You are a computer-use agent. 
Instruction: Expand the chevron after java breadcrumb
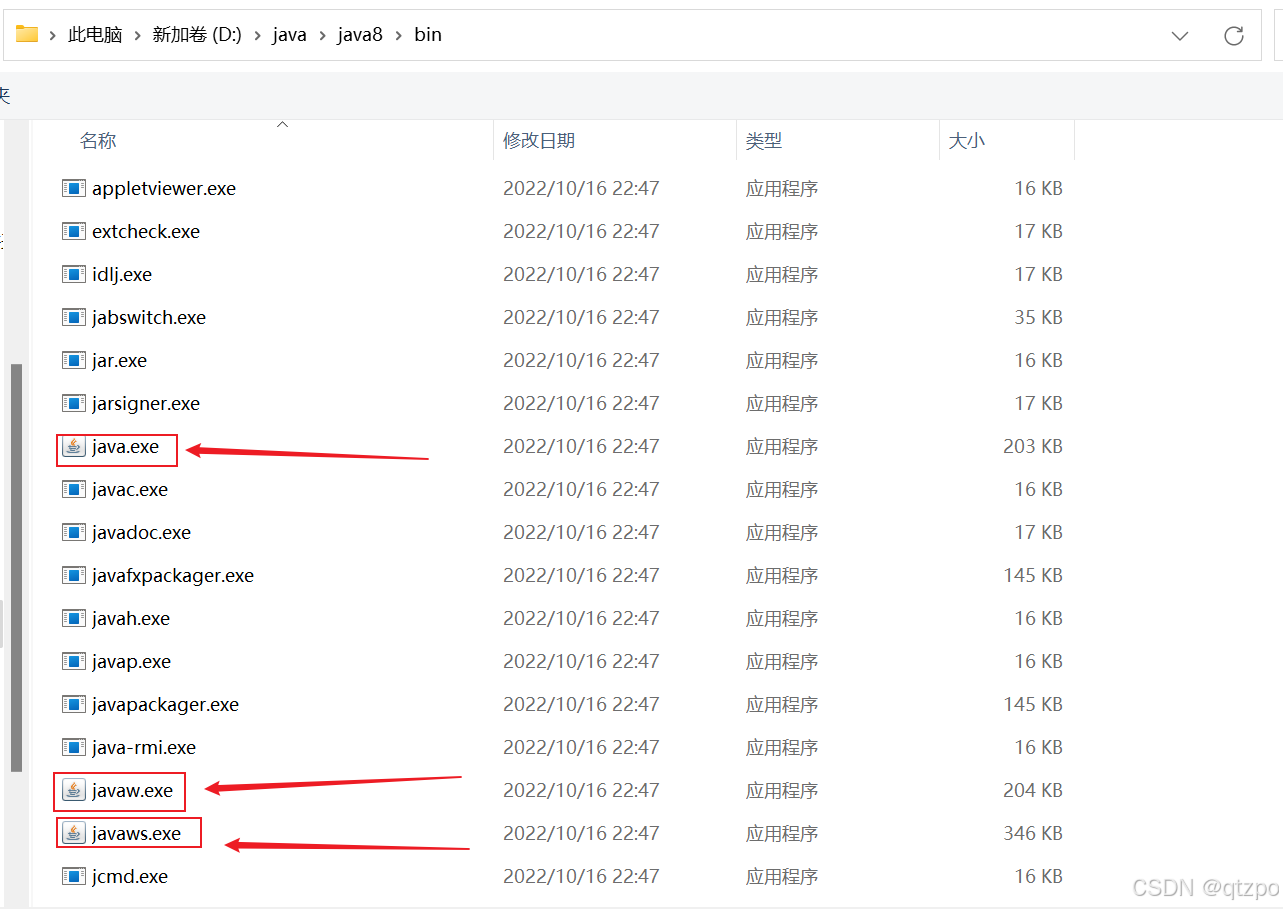click(322, 35)
